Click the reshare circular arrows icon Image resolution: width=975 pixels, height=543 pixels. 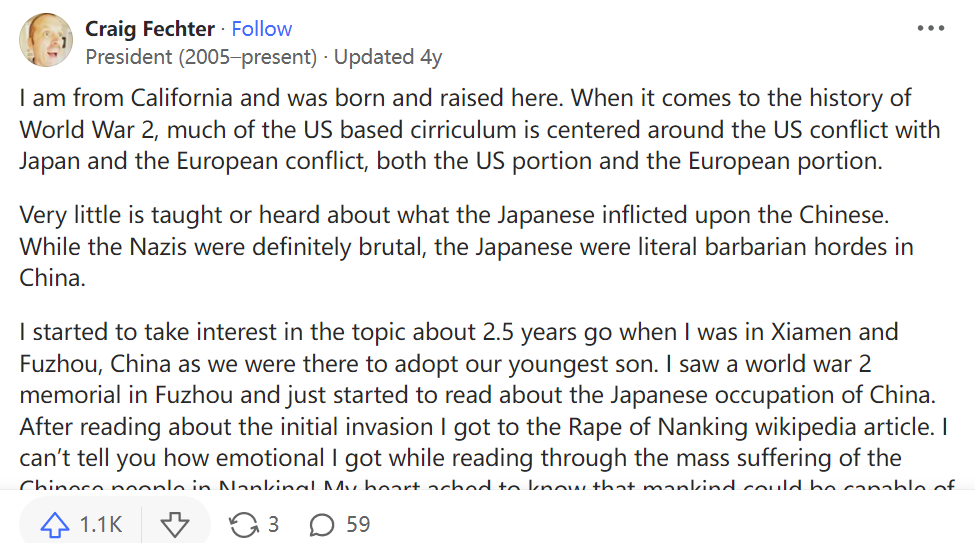click(x=243, y=524)
